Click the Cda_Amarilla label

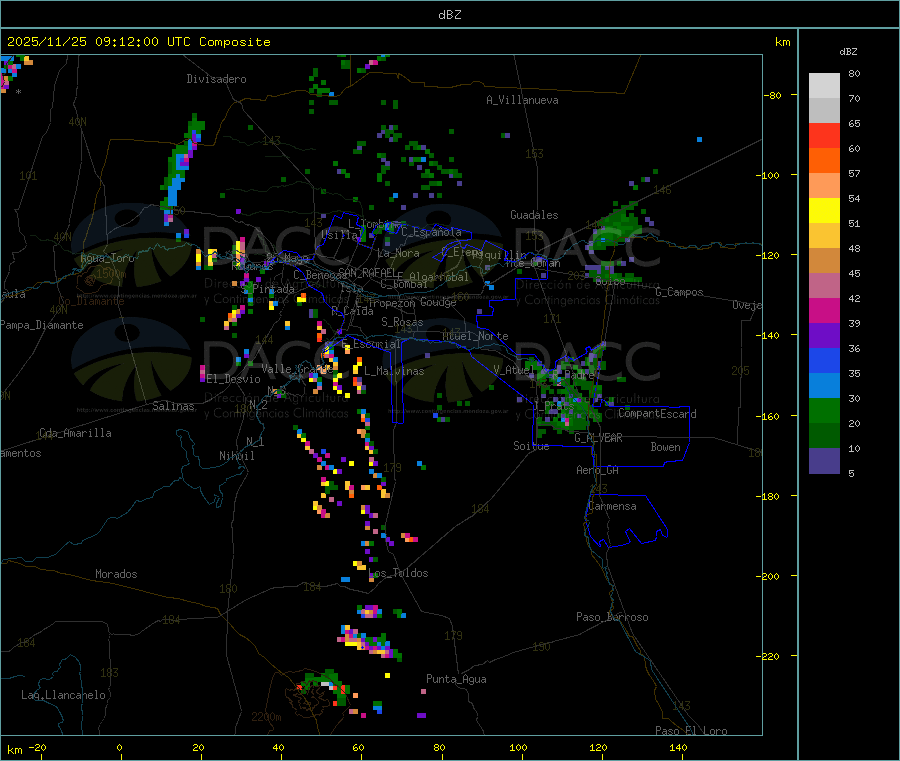pos(75,433)
